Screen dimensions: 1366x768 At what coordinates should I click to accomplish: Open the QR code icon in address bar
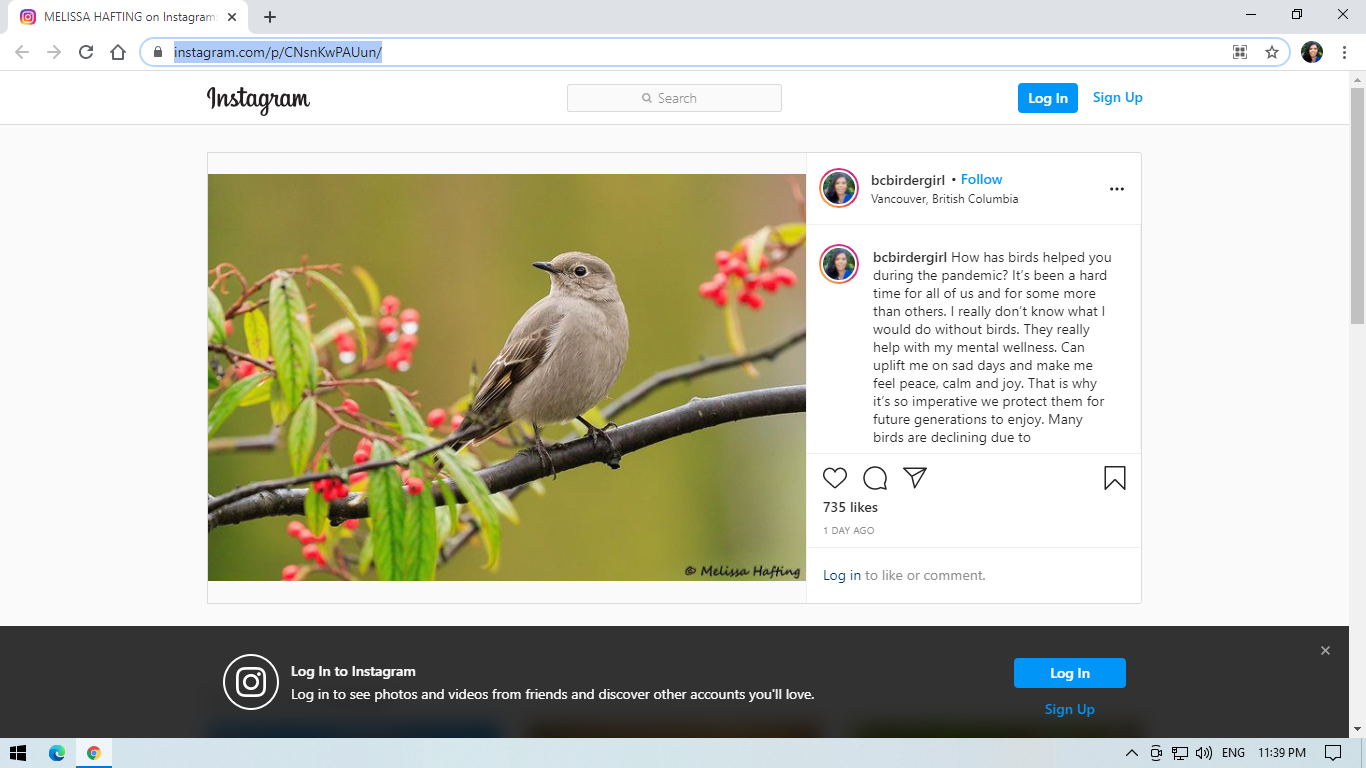[1240, 52]
